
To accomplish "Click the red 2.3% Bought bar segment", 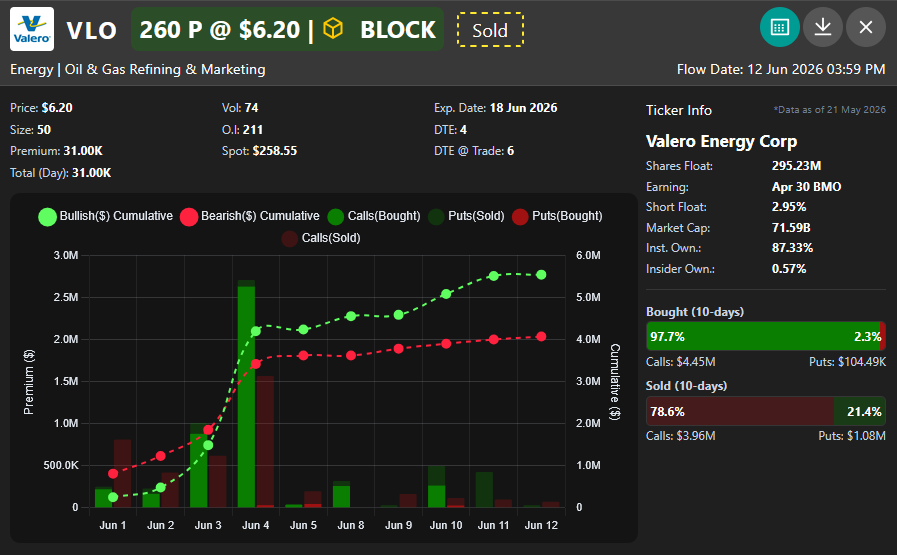I will tap(883, 336).
